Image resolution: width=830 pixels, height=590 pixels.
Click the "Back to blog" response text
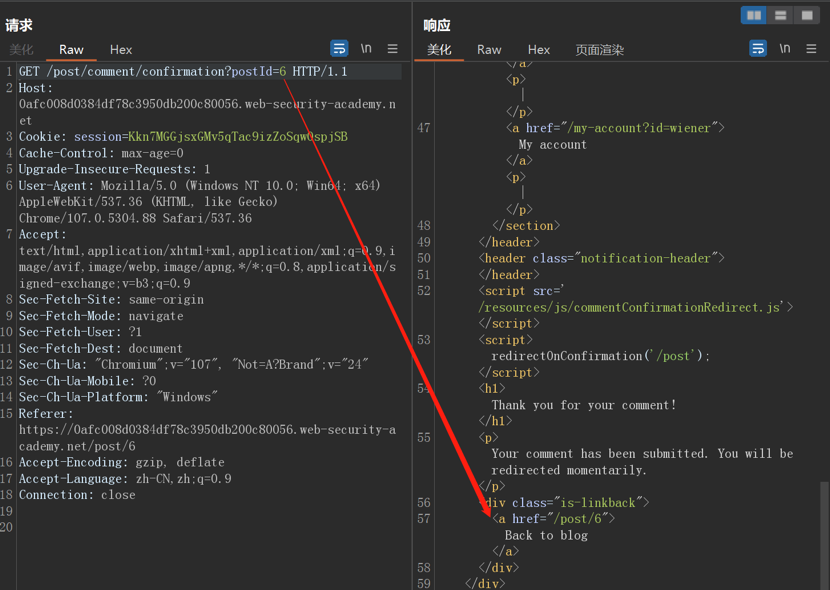pyautogui.click(x=546, y=535)
